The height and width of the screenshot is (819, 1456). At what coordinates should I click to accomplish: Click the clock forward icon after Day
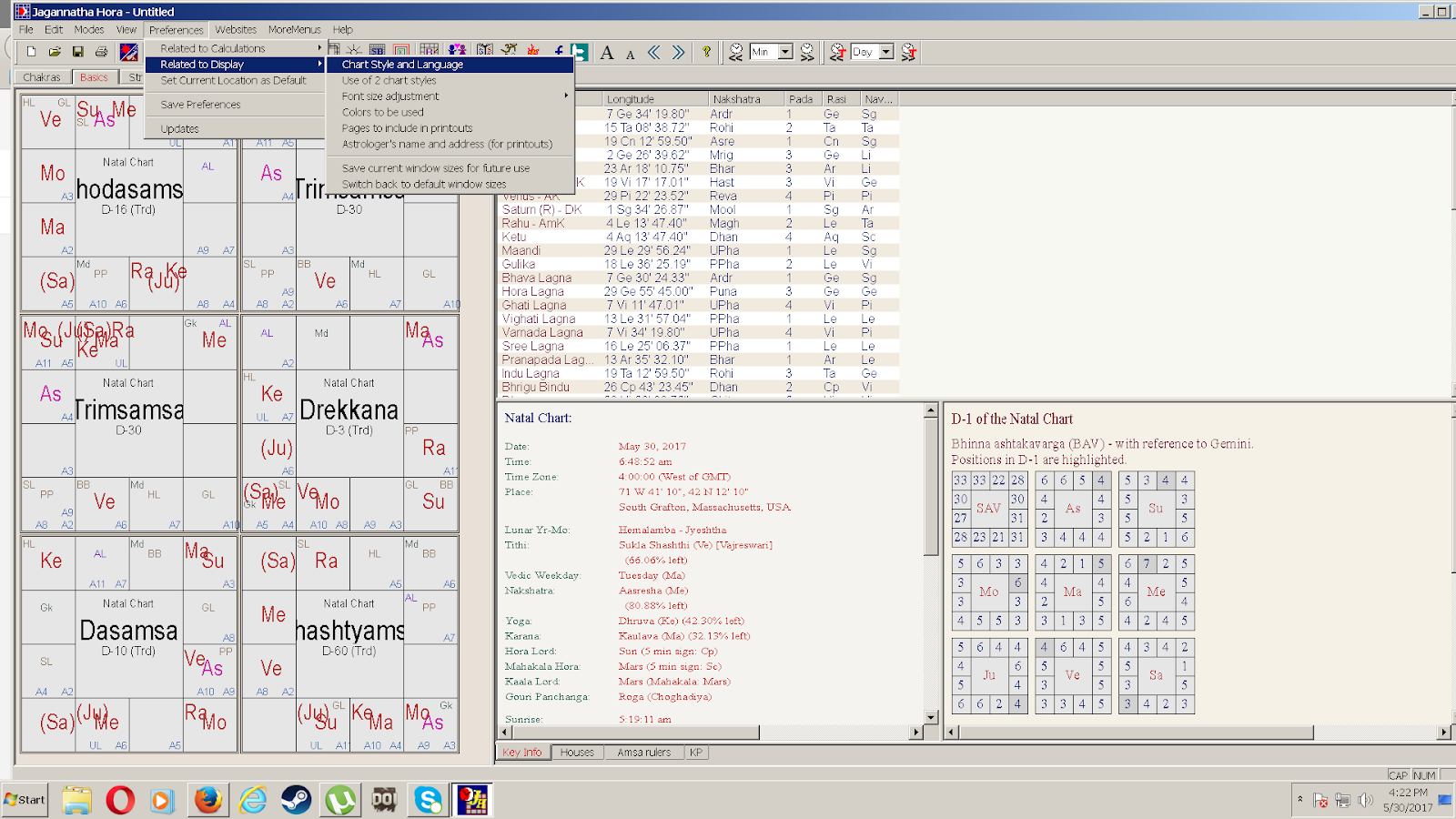pyautogui.click(x=908, y=53)
